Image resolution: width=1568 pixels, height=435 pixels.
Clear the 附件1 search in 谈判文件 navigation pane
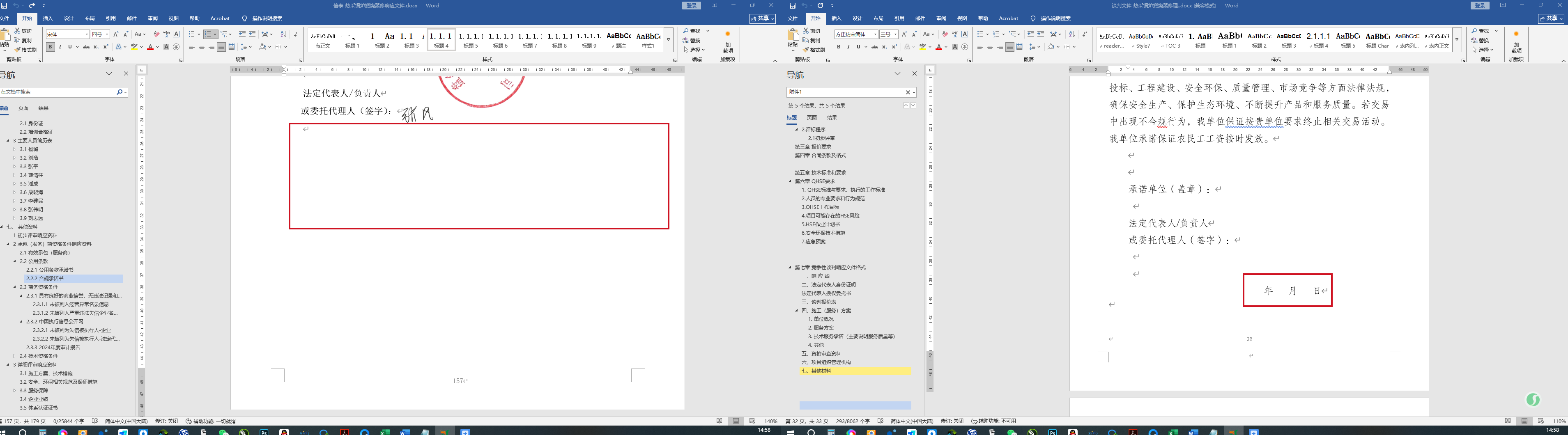pos(908,92)
